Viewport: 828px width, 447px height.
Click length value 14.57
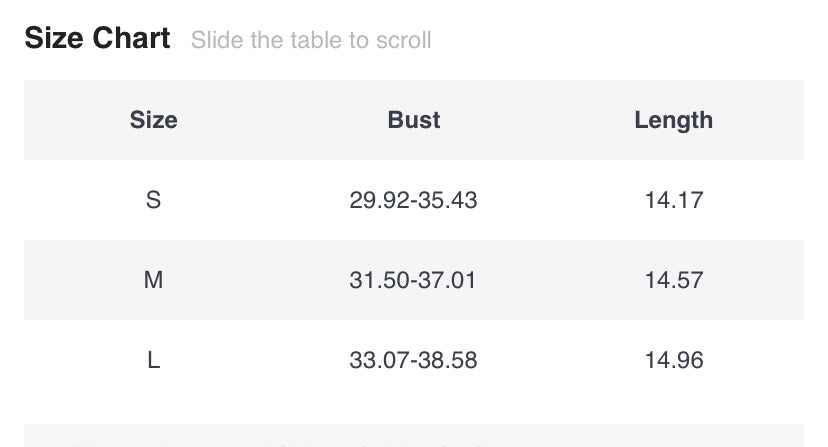click(x=674, y=280)
